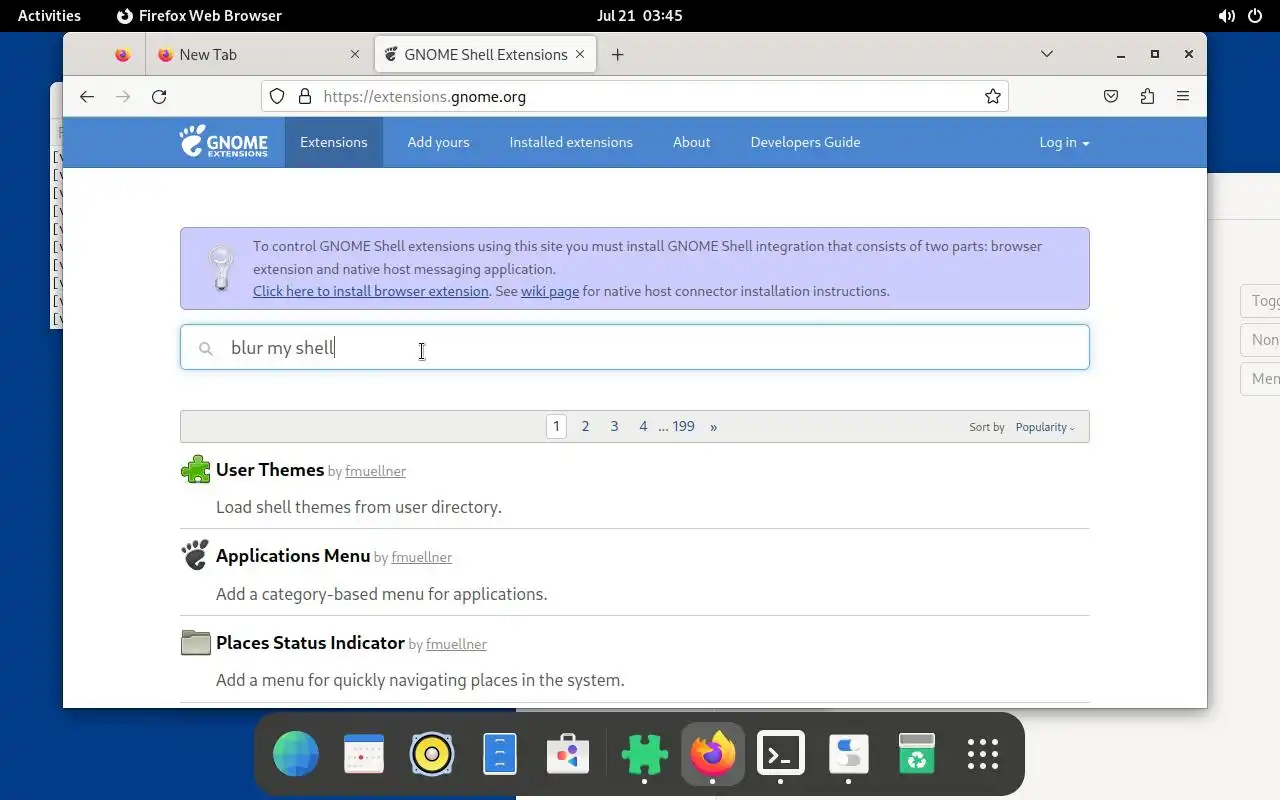Open fmuellner link beside Places Status Indicator
The height and width of the screenshot is (800, 1280).
[456, 644]
